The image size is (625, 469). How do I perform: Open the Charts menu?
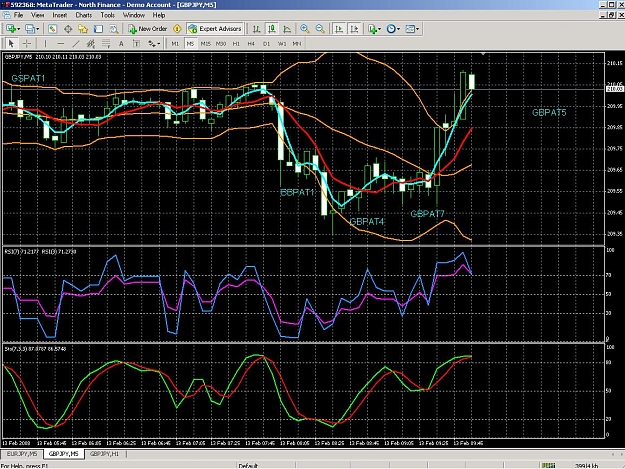[84, 15]
